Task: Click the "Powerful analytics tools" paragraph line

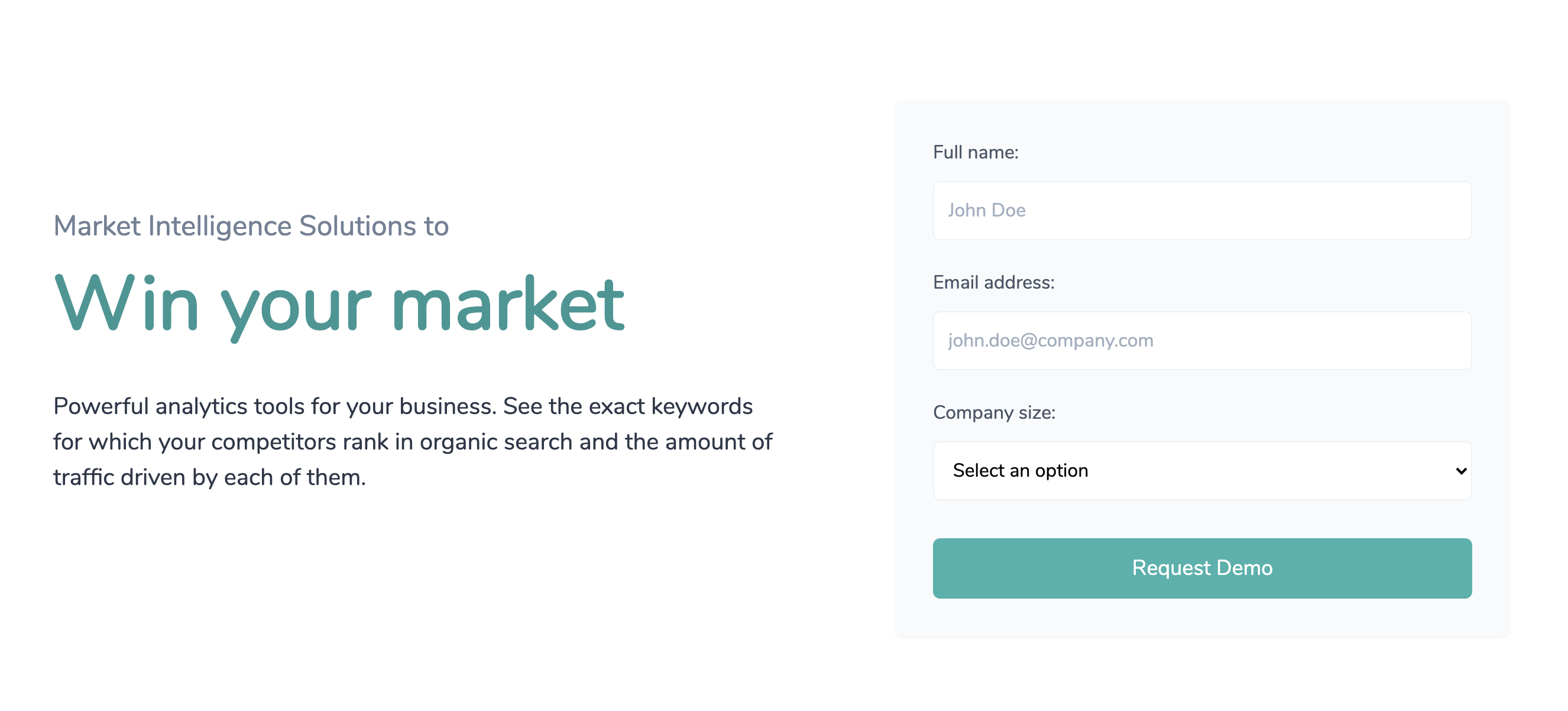Action: [403, 406]
